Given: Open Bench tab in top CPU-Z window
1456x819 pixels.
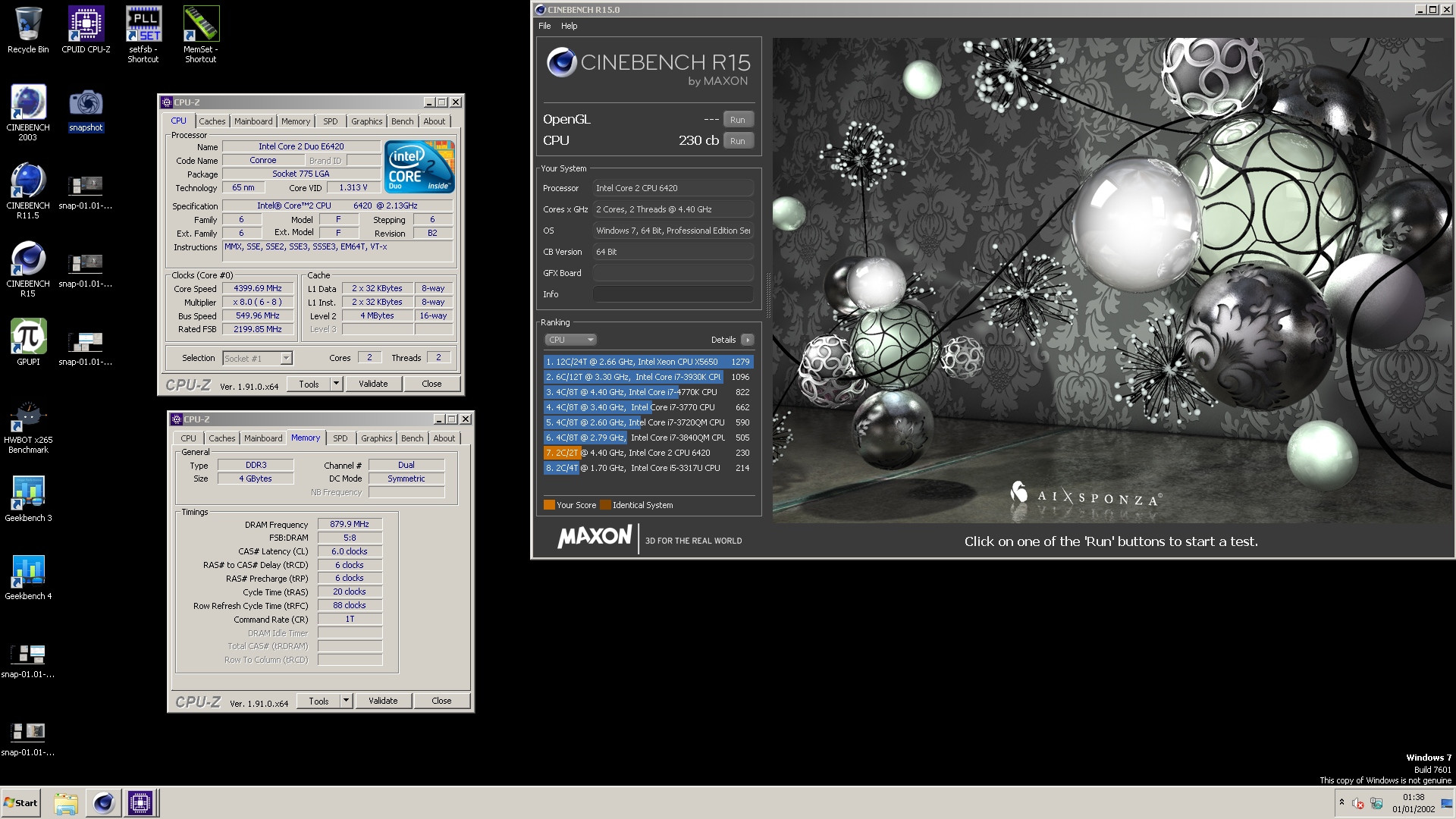Looking at the screenshot, I should click(x=403, y=121).
